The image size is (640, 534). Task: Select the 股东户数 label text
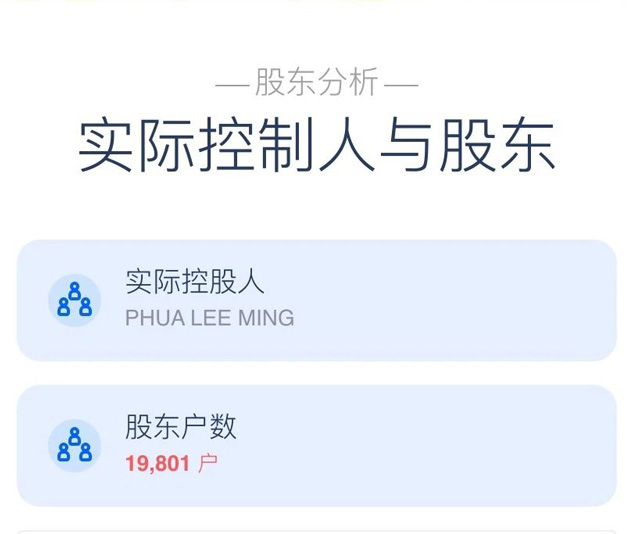point(181,427)
